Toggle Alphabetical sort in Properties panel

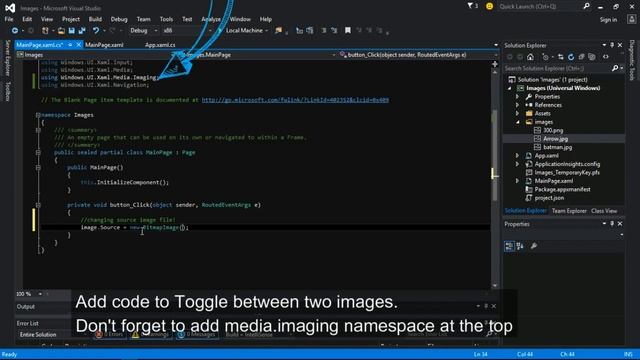(x=520, y=246)
